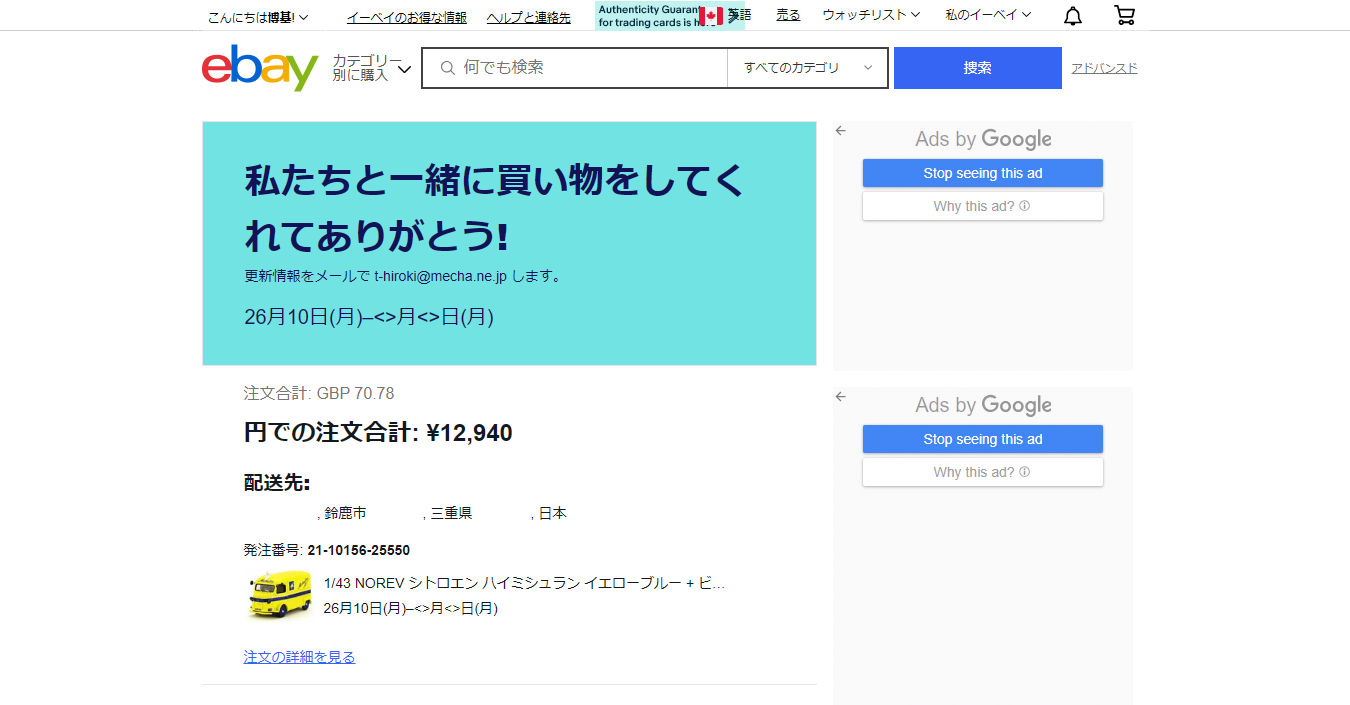Image resolution: width=1350 pixels, height=705 pixels.
Task: Click back arrow on top Google ad
Action: point(841,131)
